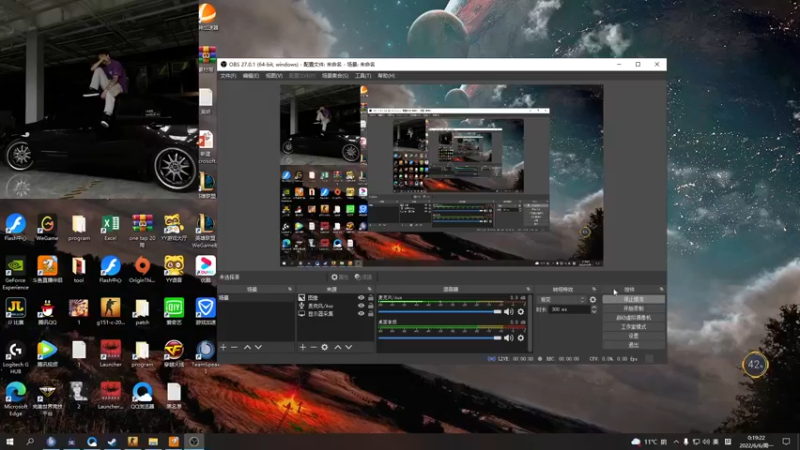Click the 300 ms transition duration field

click(x=569, y=309)
